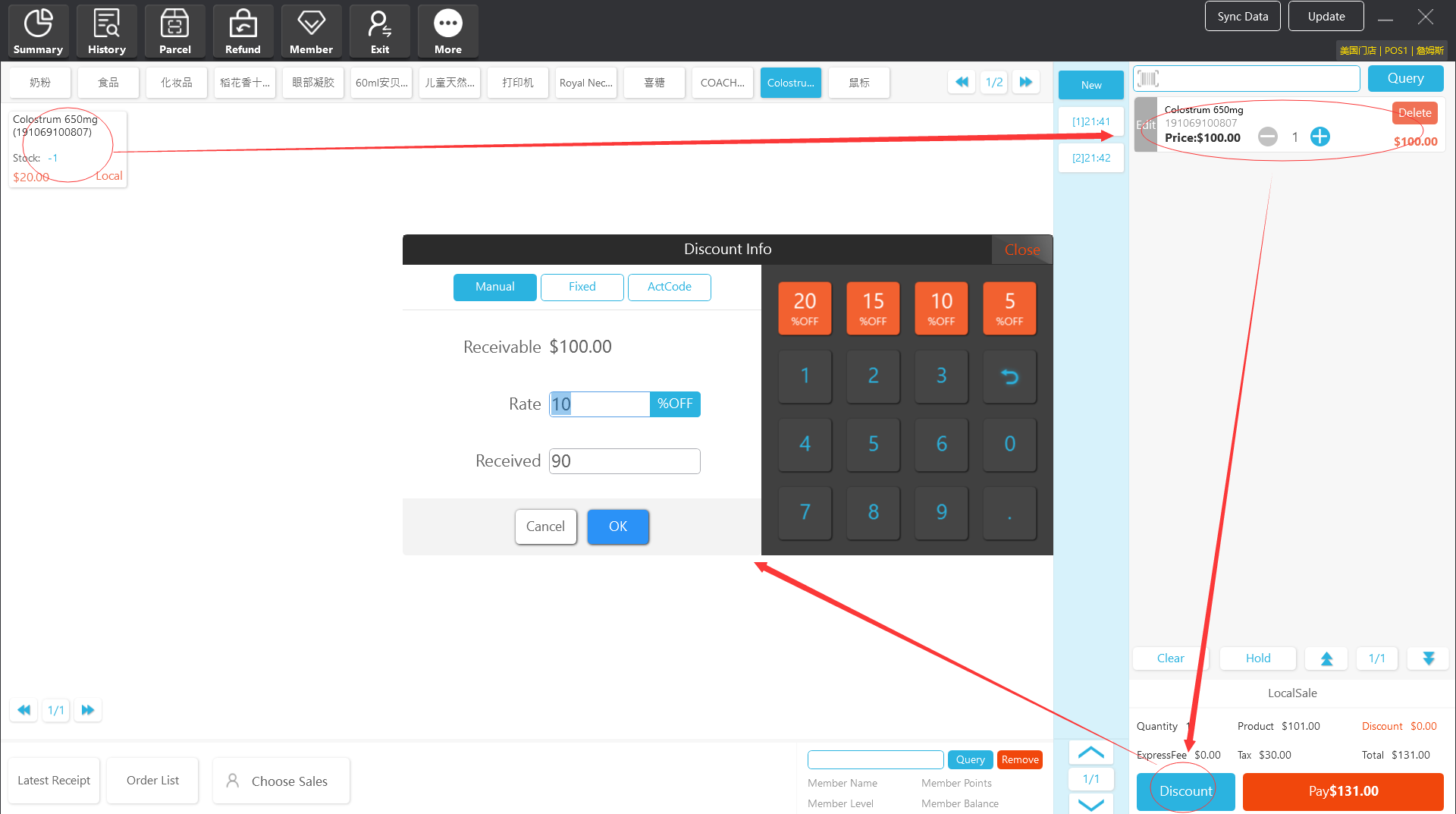The image size is (1456, 814).
Task: Open the Royal Nec... category tab
Action: (585, 83)
